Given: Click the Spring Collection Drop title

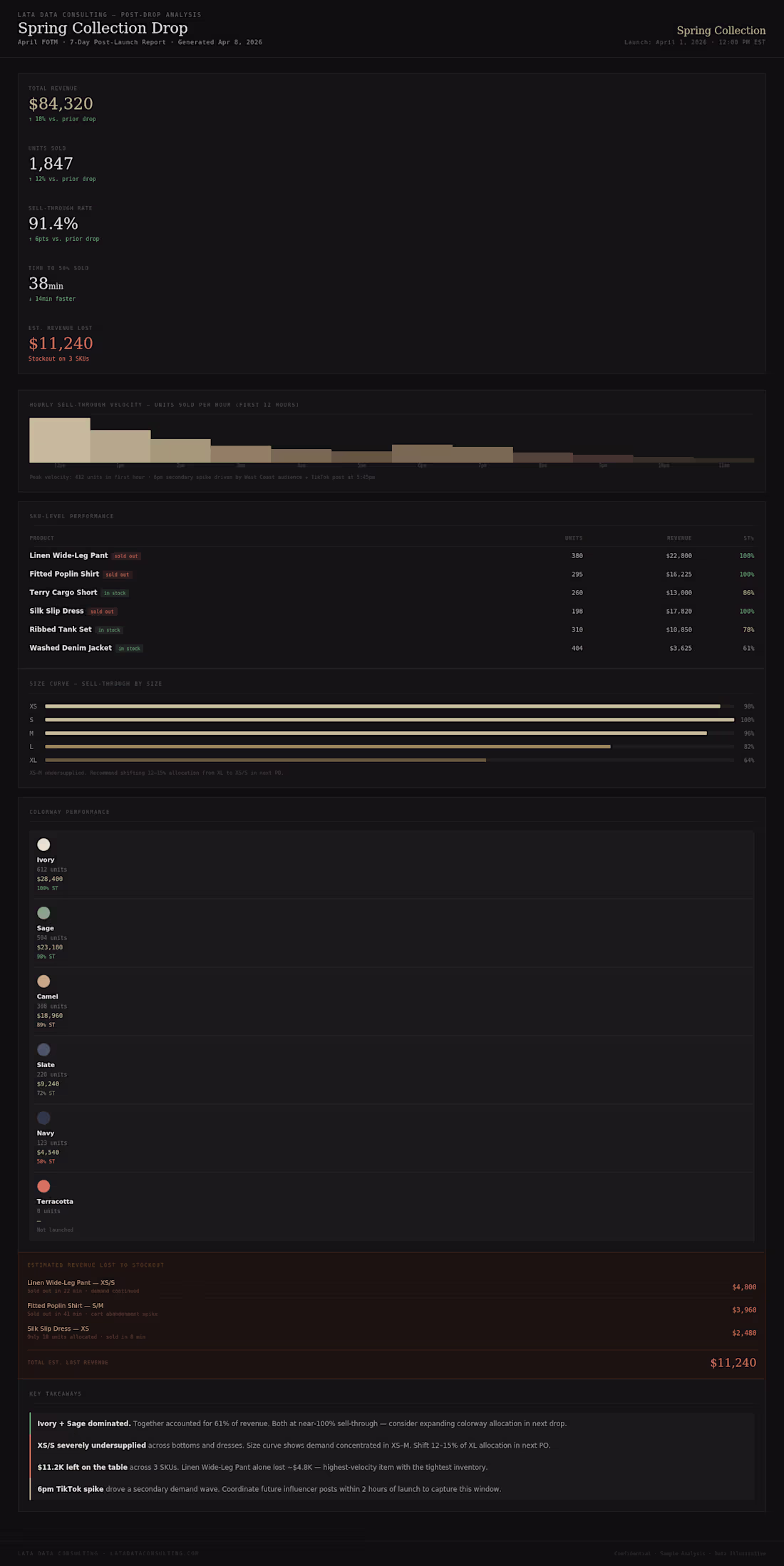Looking at the screenshot, I should (x=103, y=28).
